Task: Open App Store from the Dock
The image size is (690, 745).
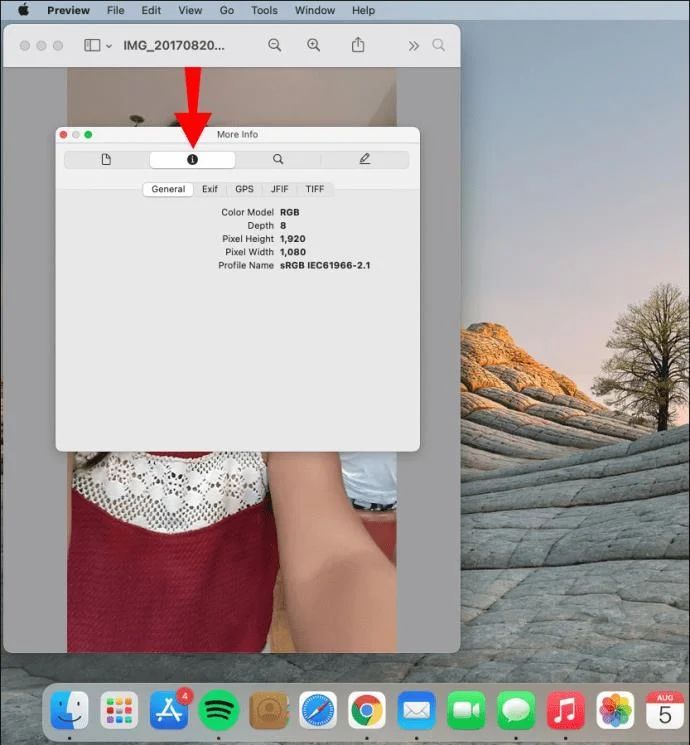Action: coord(169,711)
